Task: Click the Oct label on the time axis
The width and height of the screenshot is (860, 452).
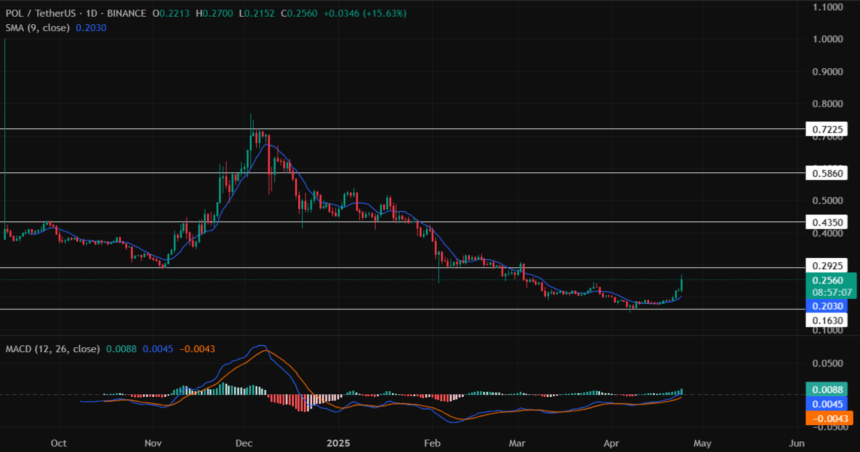Action: (58, 441)
